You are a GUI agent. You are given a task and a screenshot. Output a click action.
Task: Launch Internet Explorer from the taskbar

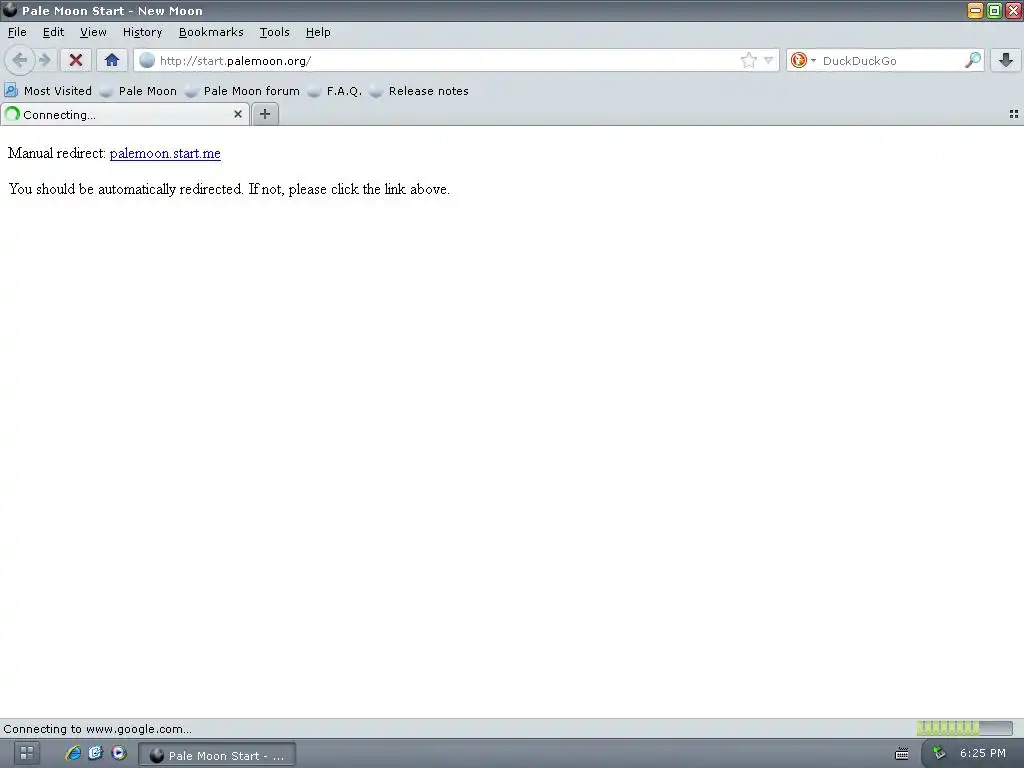73,753
